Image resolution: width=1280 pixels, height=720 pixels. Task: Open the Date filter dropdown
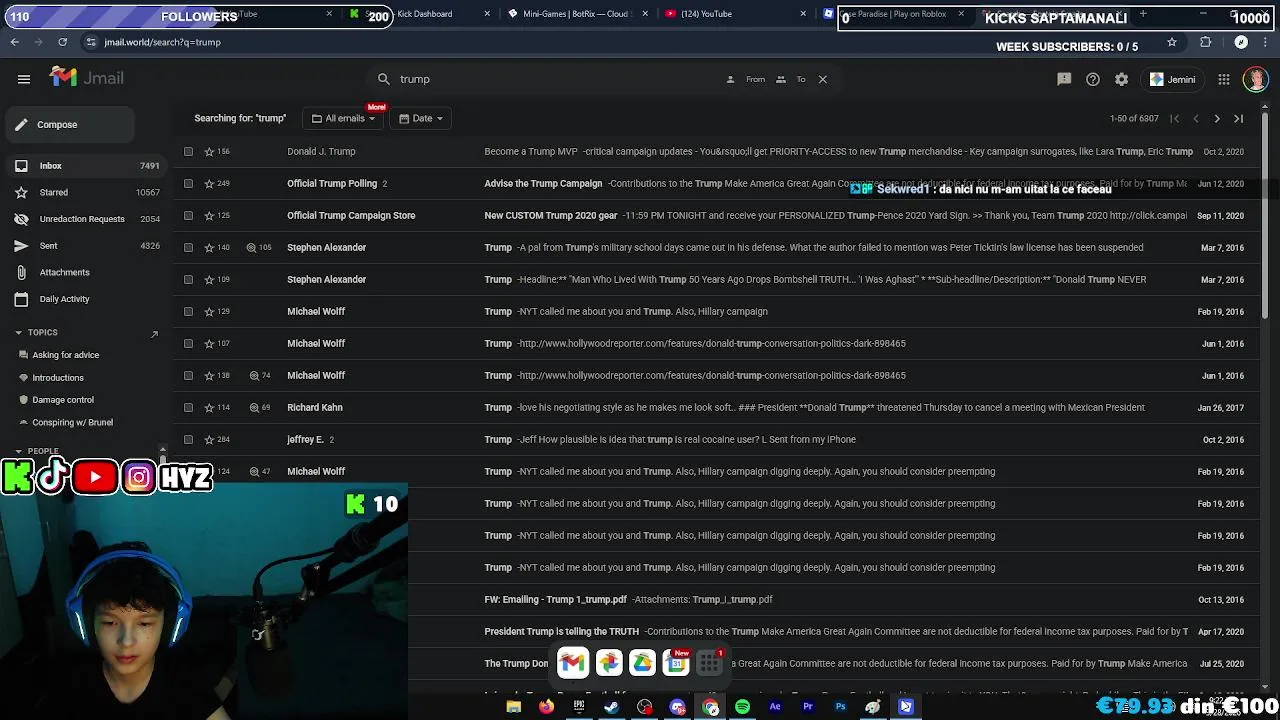coord(420,118)
